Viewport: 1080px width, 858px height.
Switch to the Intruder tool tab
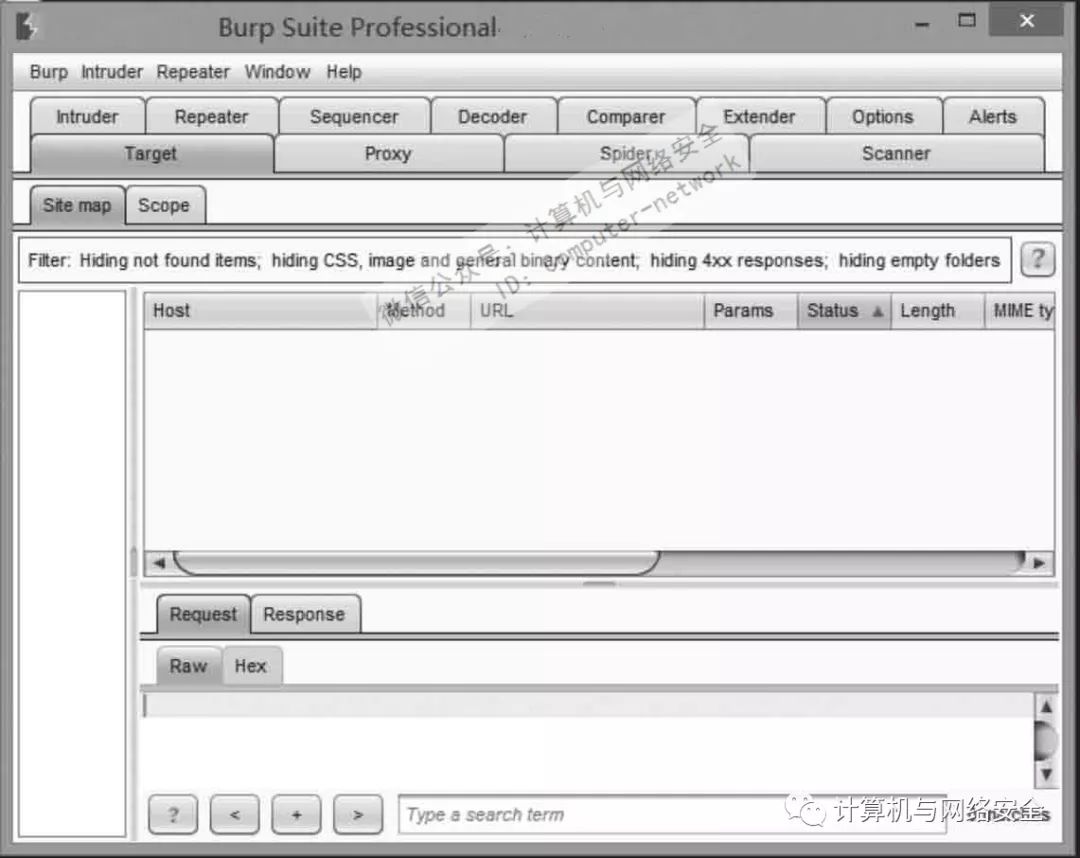click(x=87, y=116)
